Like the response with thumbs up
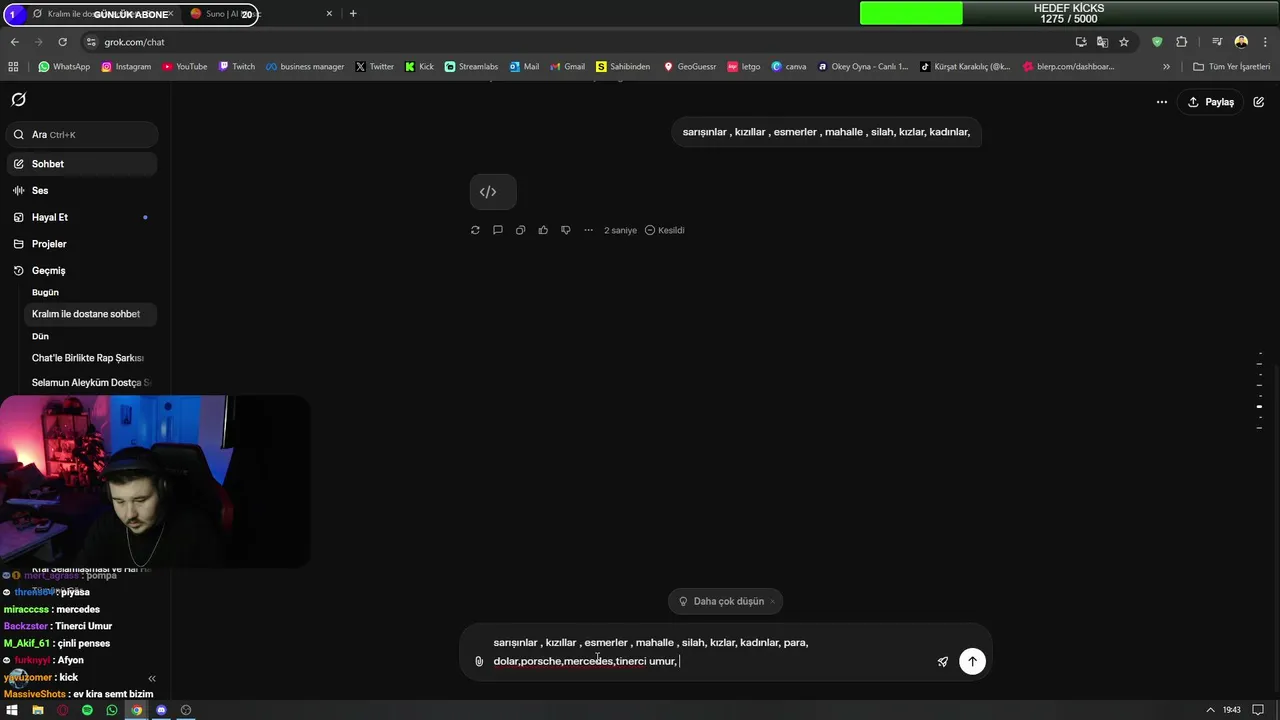This screenshot has width=1280, height=720. click(x=543, y=230)
